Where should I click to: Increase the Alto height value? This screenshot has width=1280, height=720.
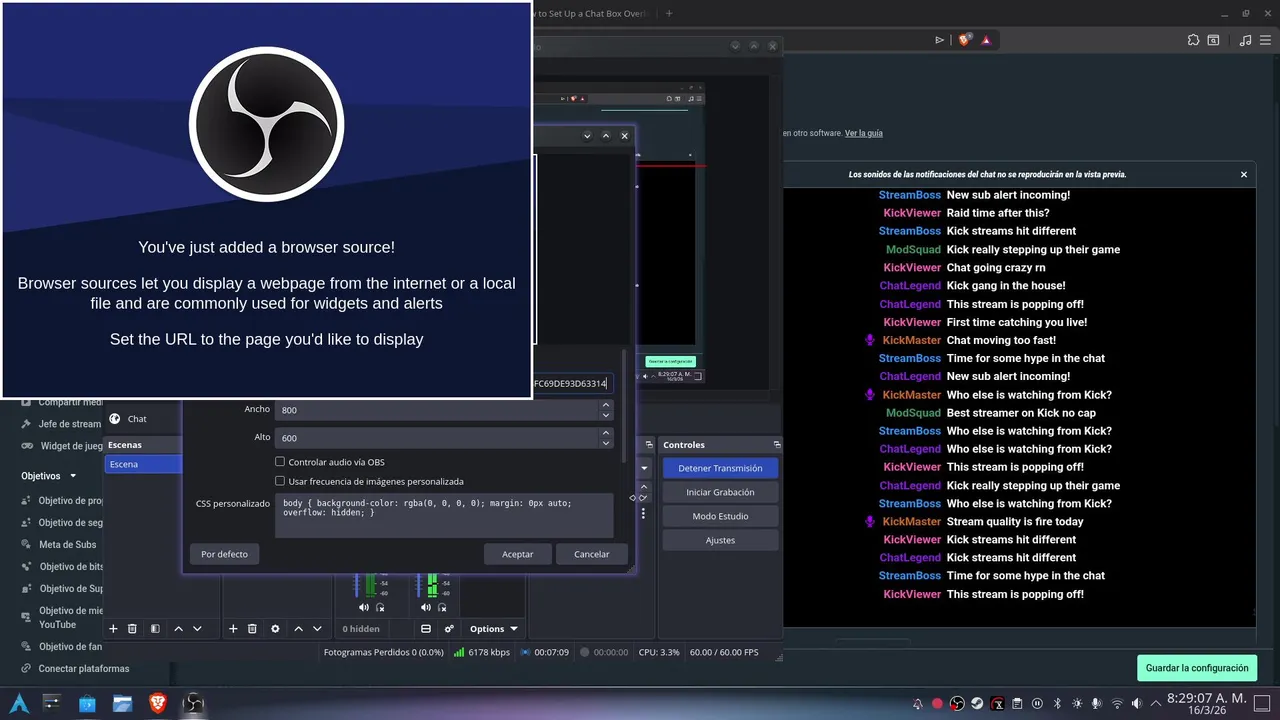click(x=605, y=433)
